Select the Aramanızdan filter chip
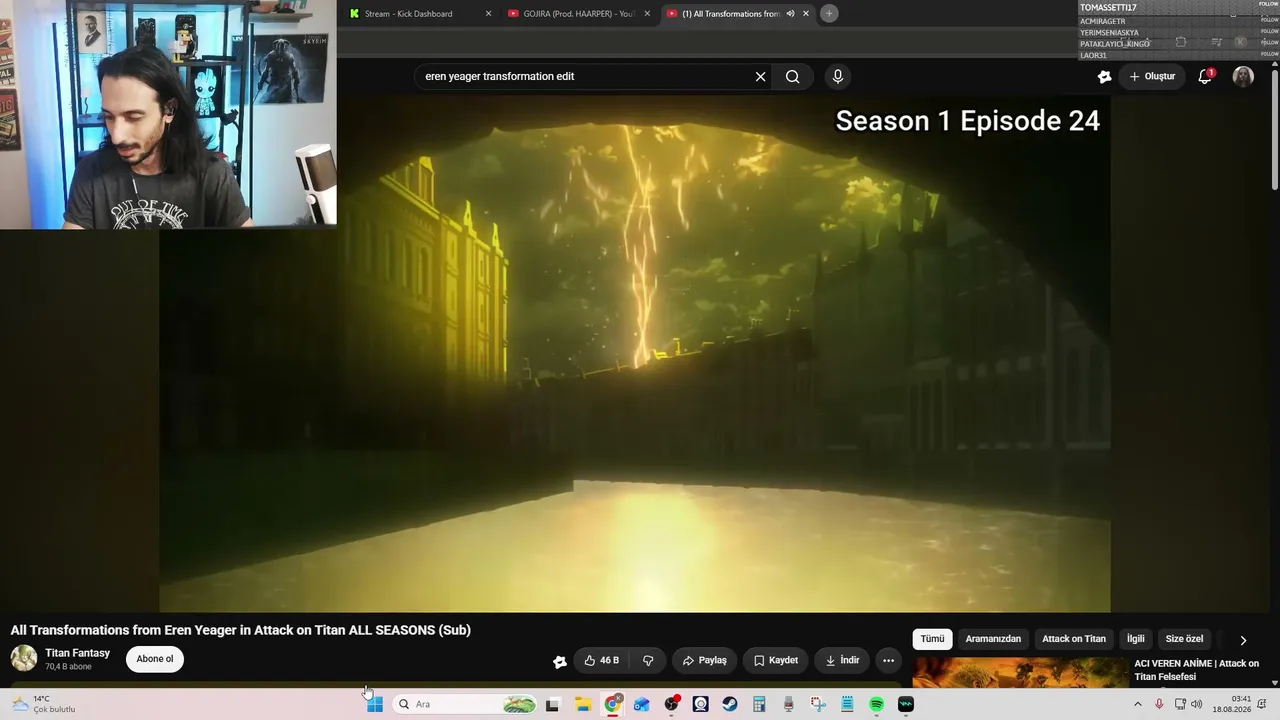Viewport: 1280px width, 720px height. (993, 639)
